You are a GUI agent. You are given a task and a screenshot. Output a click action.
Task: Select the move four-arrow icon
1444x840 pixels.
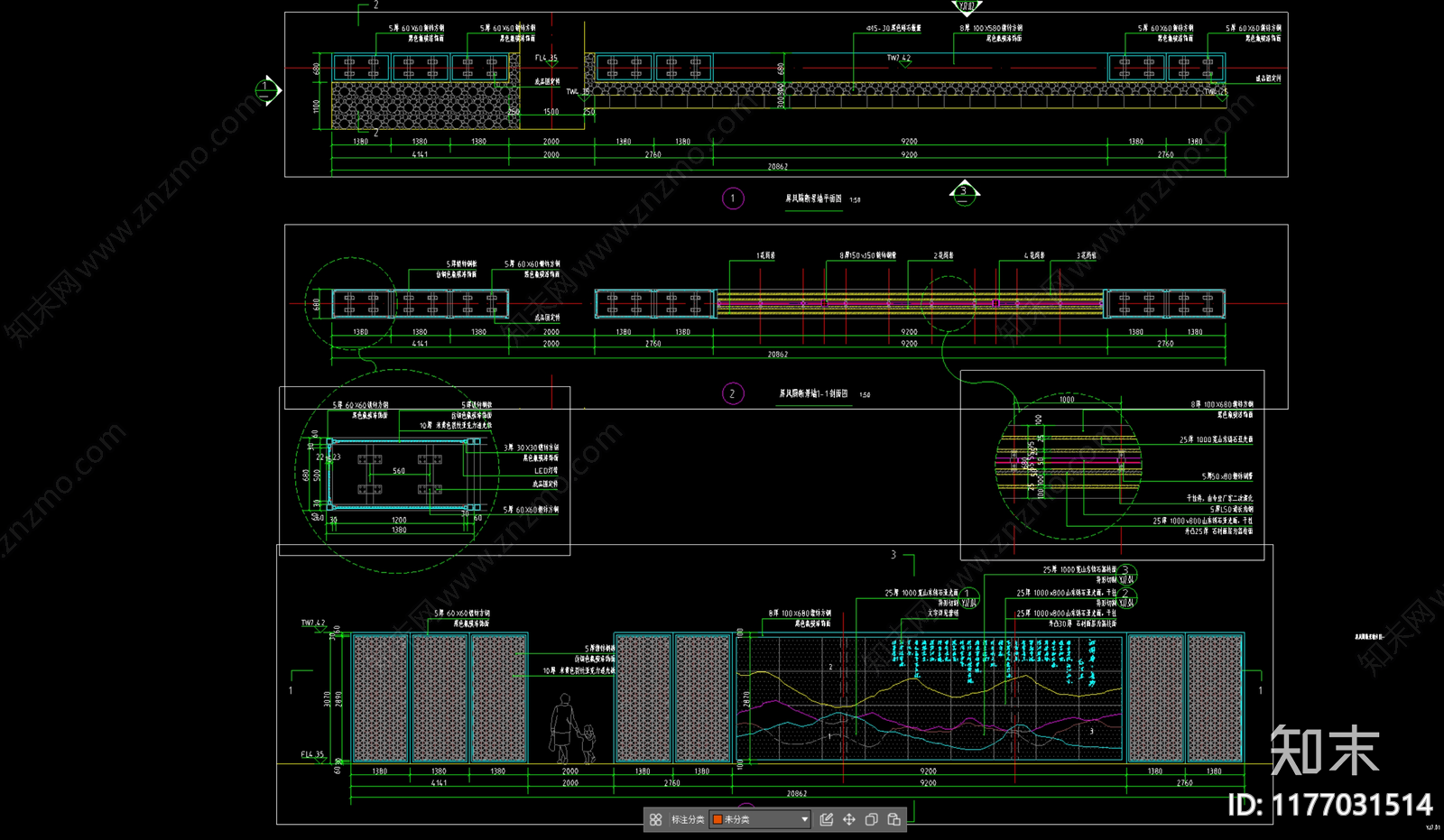click(x=849, y=819)
